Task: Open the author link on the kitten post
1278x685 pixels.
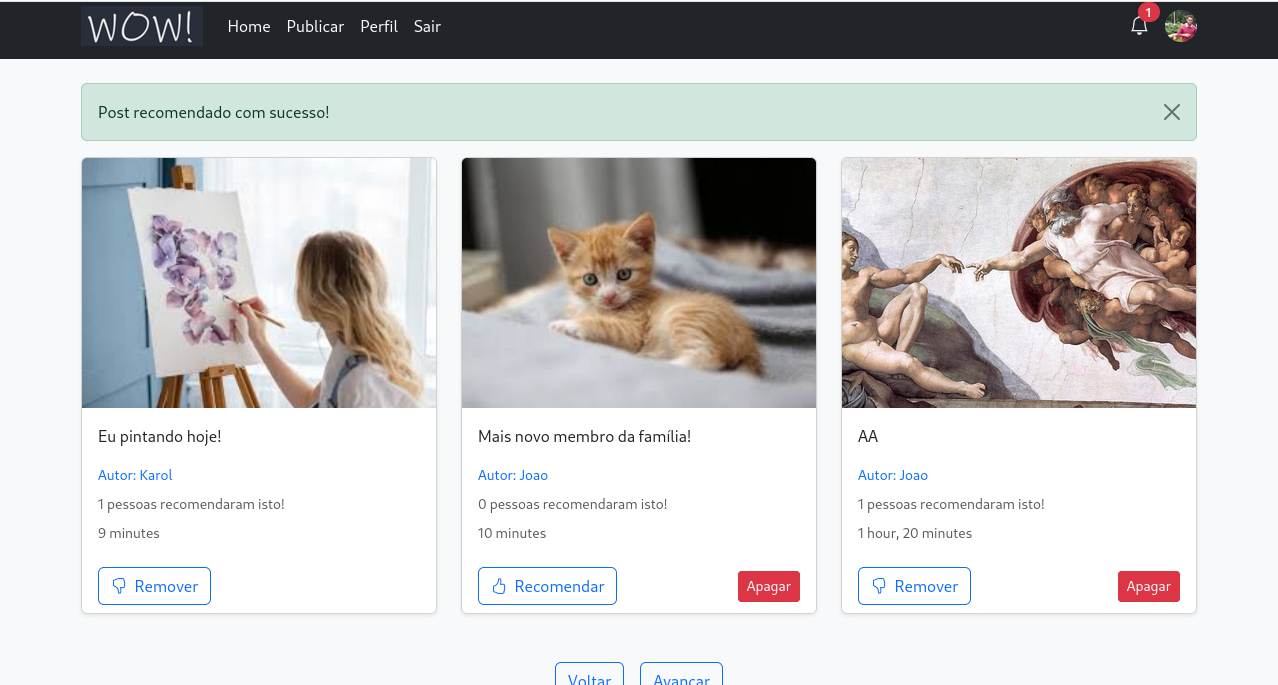Action: click(x=513, y=475)
